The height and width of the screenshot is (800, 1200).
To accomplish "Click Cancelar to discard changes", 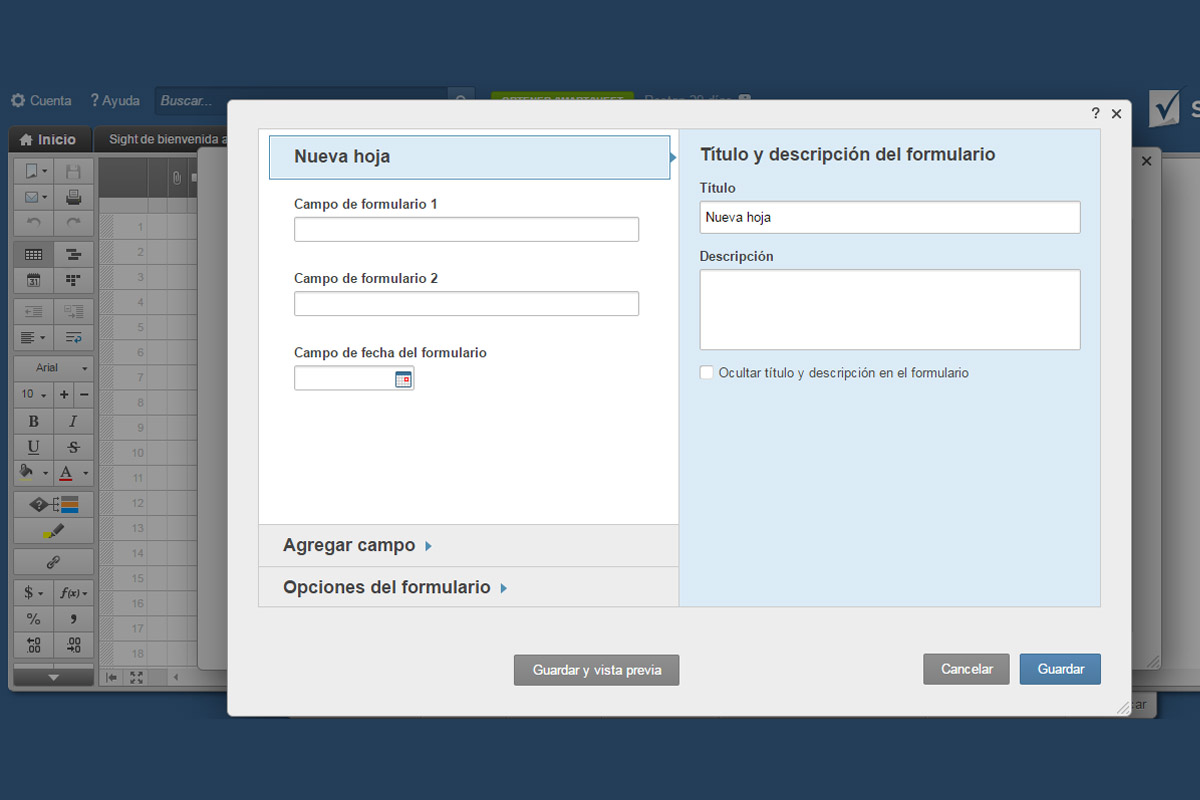I will (966, 669).
